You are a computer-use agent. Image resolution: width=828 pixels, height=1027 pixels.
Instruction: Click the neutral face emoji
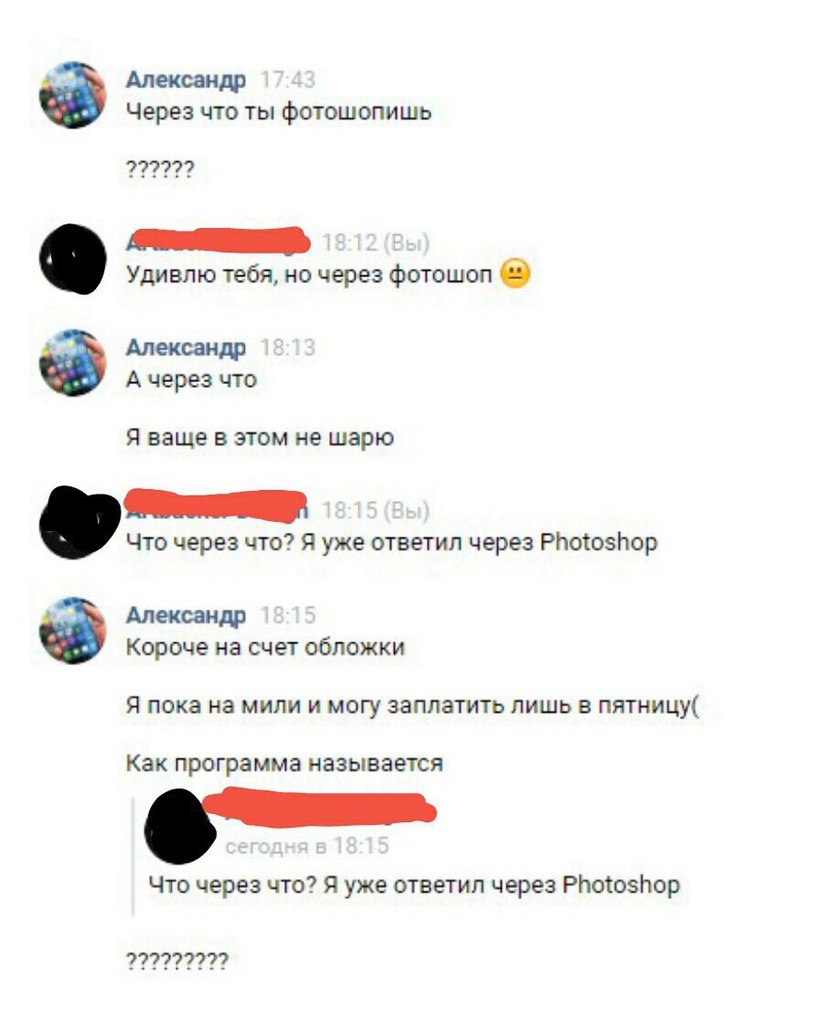(516, 274)
